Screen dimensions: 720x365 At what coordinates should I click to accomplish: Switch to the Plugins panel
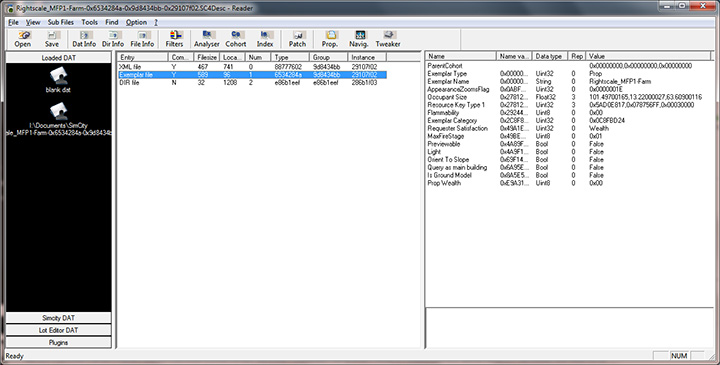click(58, 343)
